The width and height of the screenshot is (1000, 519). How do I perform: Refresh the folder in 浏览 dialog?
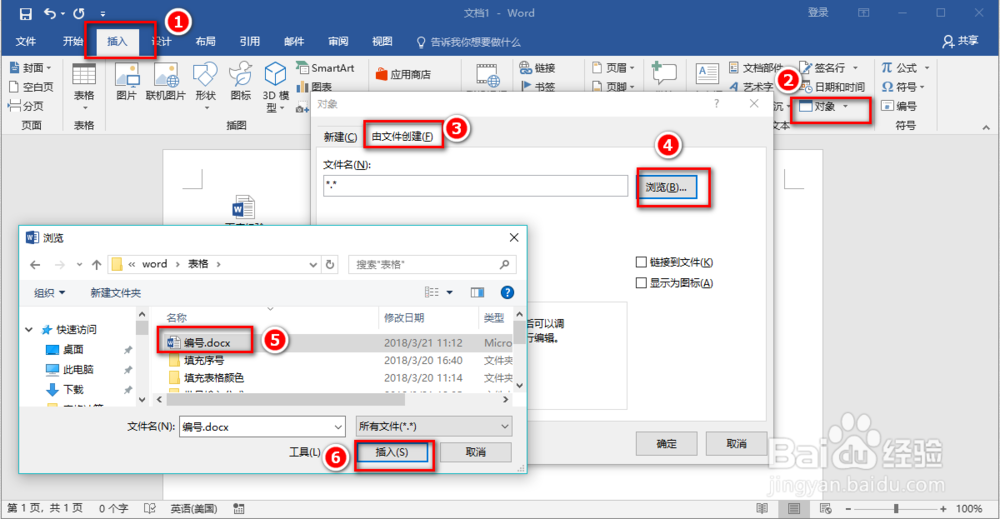click(330, 265)
